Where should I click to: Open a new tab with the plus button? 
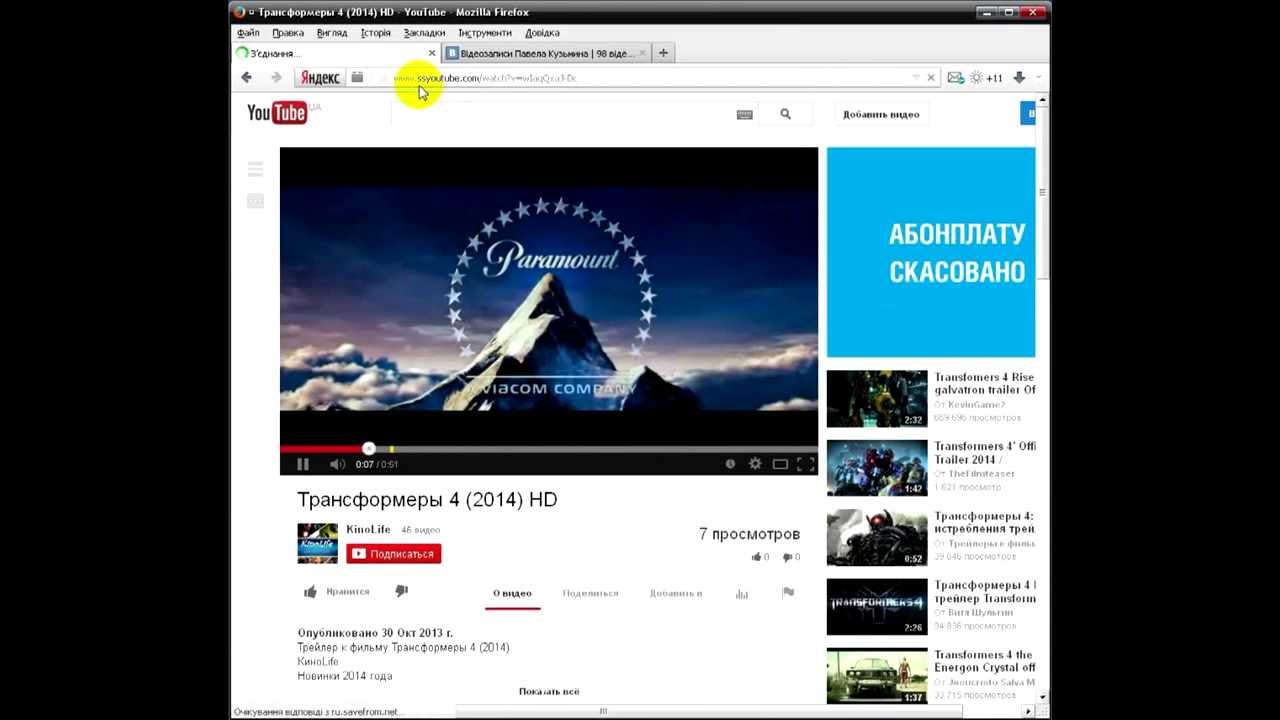663,52
